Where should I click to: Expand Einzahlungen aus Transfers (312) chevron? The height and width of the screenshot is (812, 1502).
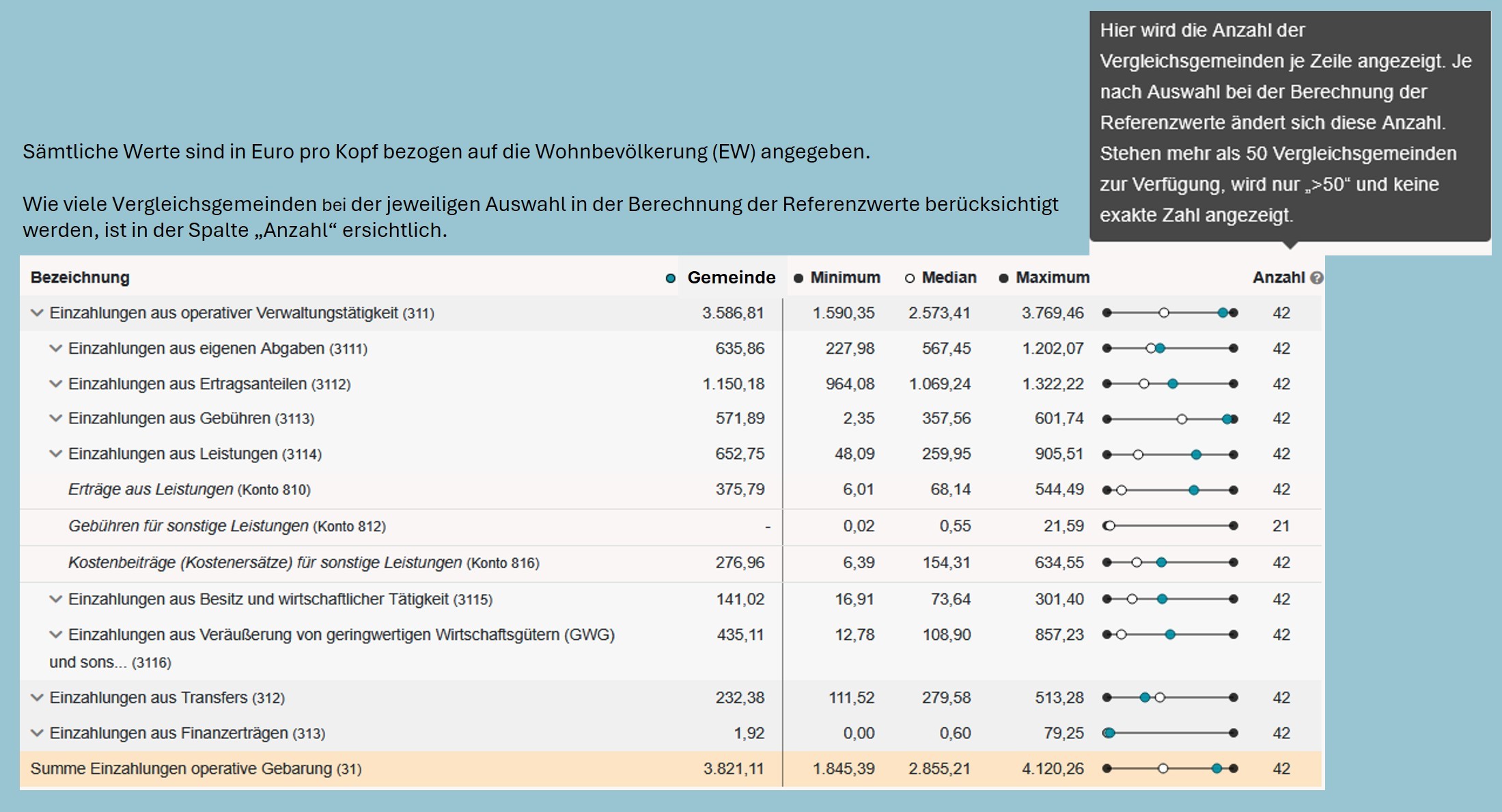[37, 698]
